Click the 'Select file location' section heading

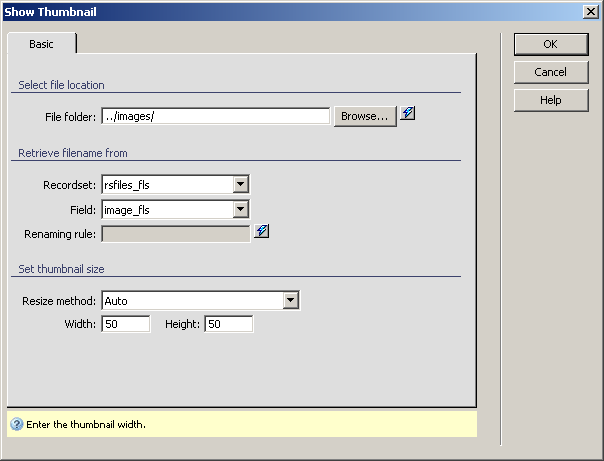[61, 85]
